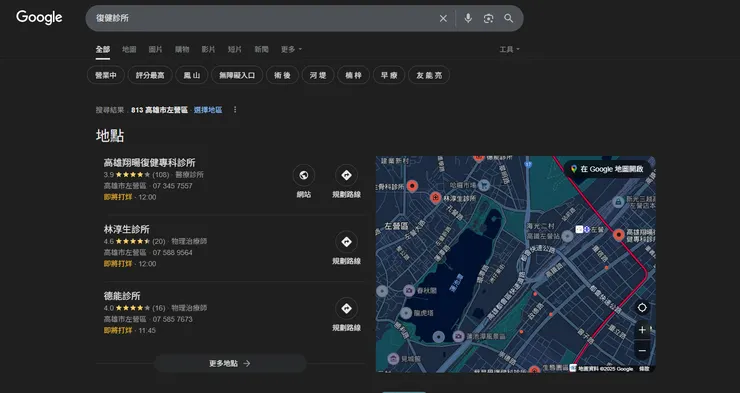Image resolution: width=740 pixels, height=393 pixels.
Task: Zoom out the map with minus button
Action: (642, 351)
